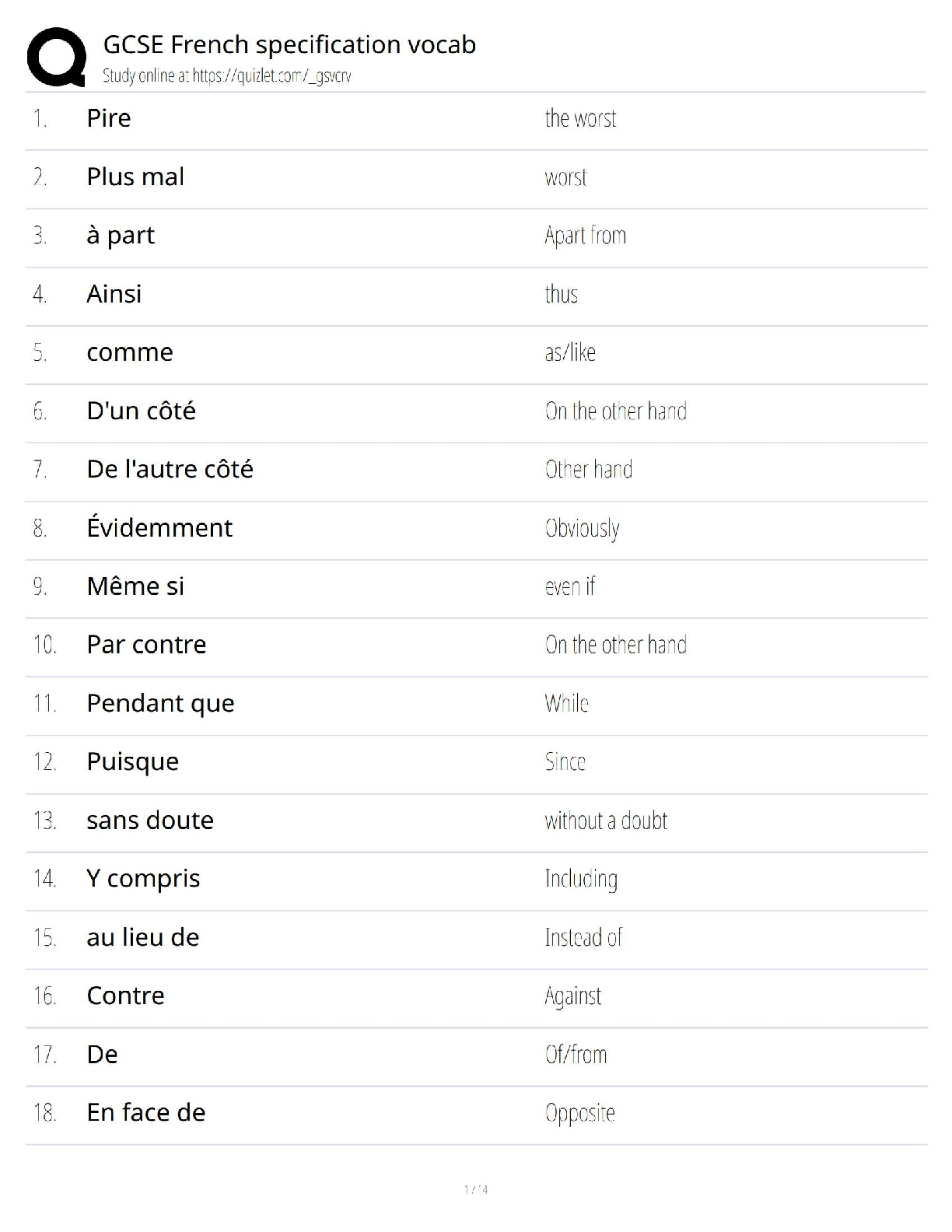
Task: Click the term 'Plus mal'
Action: 135,177
